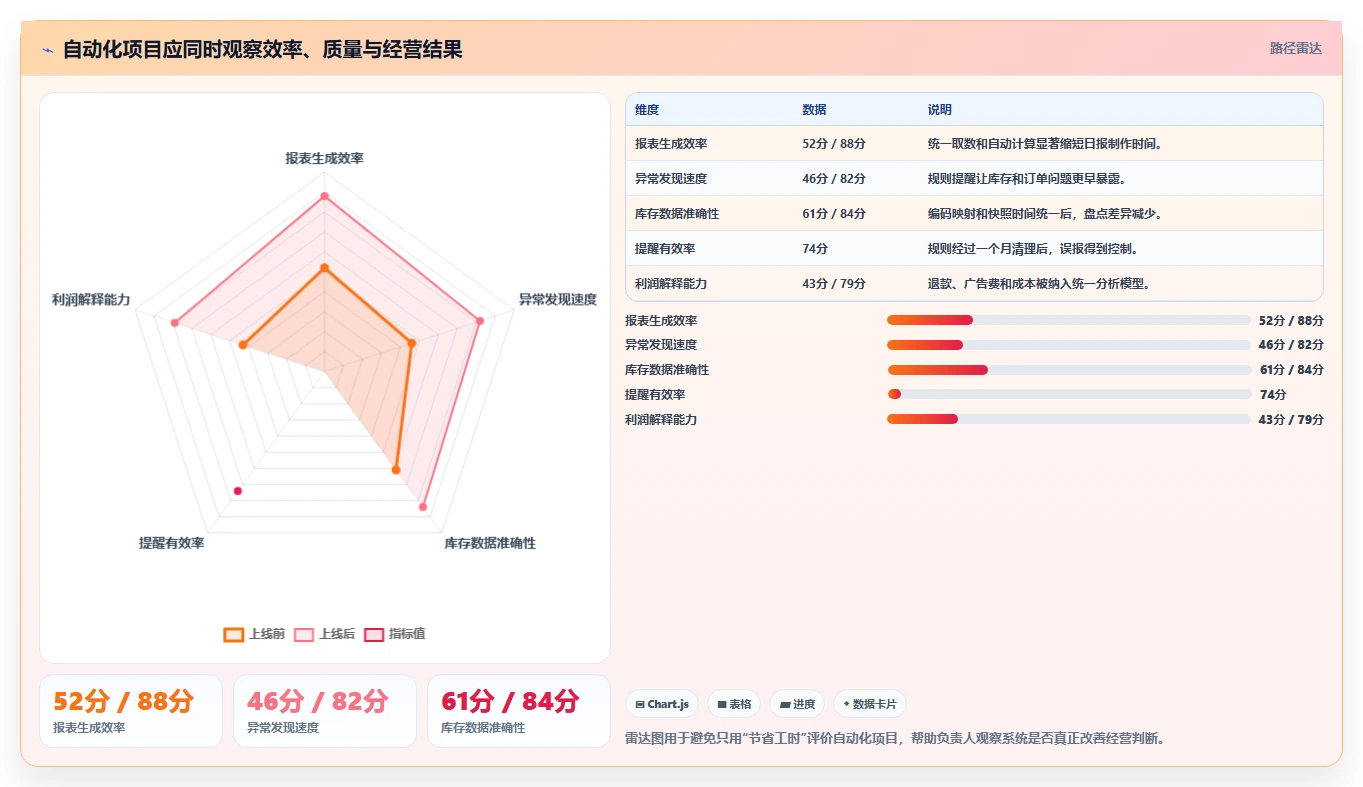The width and height of the screenshot is (1363, 787).
Task: Click the radar axis label 库存数据准确性
Action: tap(490, 543)
